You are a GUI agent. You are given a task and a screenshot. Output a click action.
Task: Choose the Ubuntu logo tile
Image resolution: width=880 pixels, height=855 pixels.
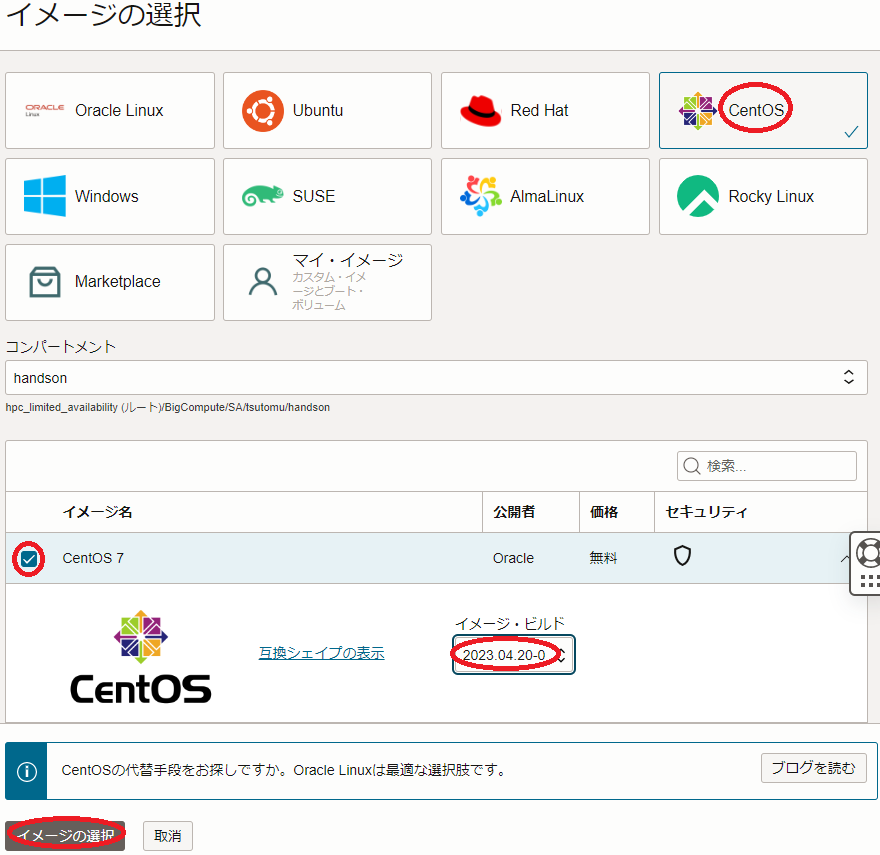point(327,111)
